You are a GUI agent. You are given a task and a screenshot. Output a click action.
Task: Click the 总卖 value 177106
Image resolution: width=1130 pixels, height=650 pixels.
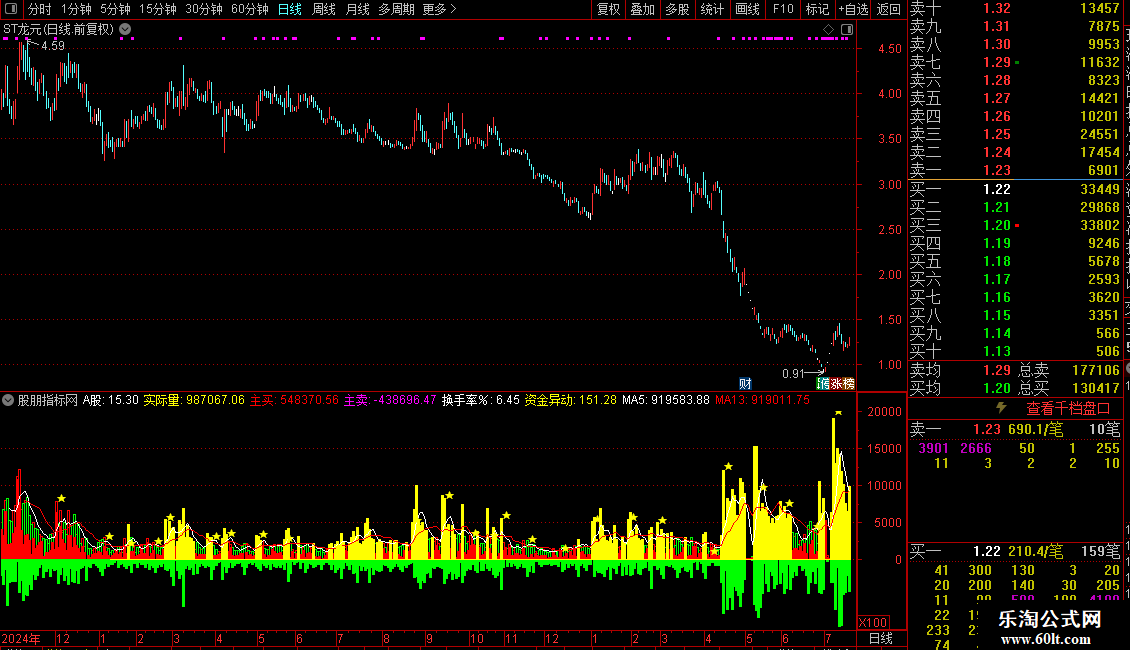[1095, 370]
